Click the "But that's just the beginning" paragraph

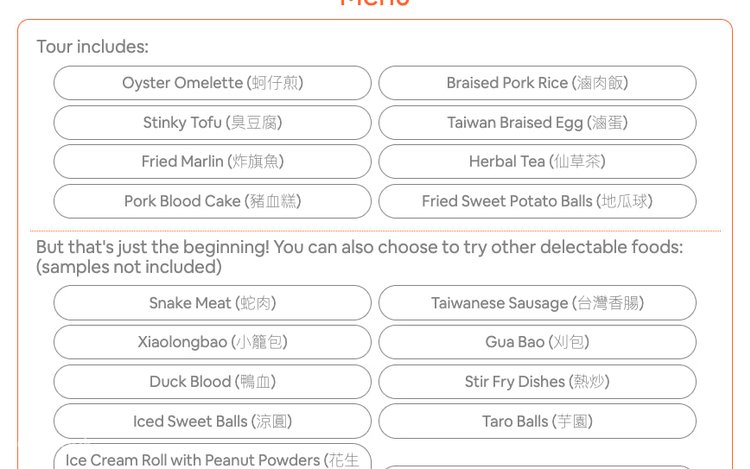coord(359,256)
